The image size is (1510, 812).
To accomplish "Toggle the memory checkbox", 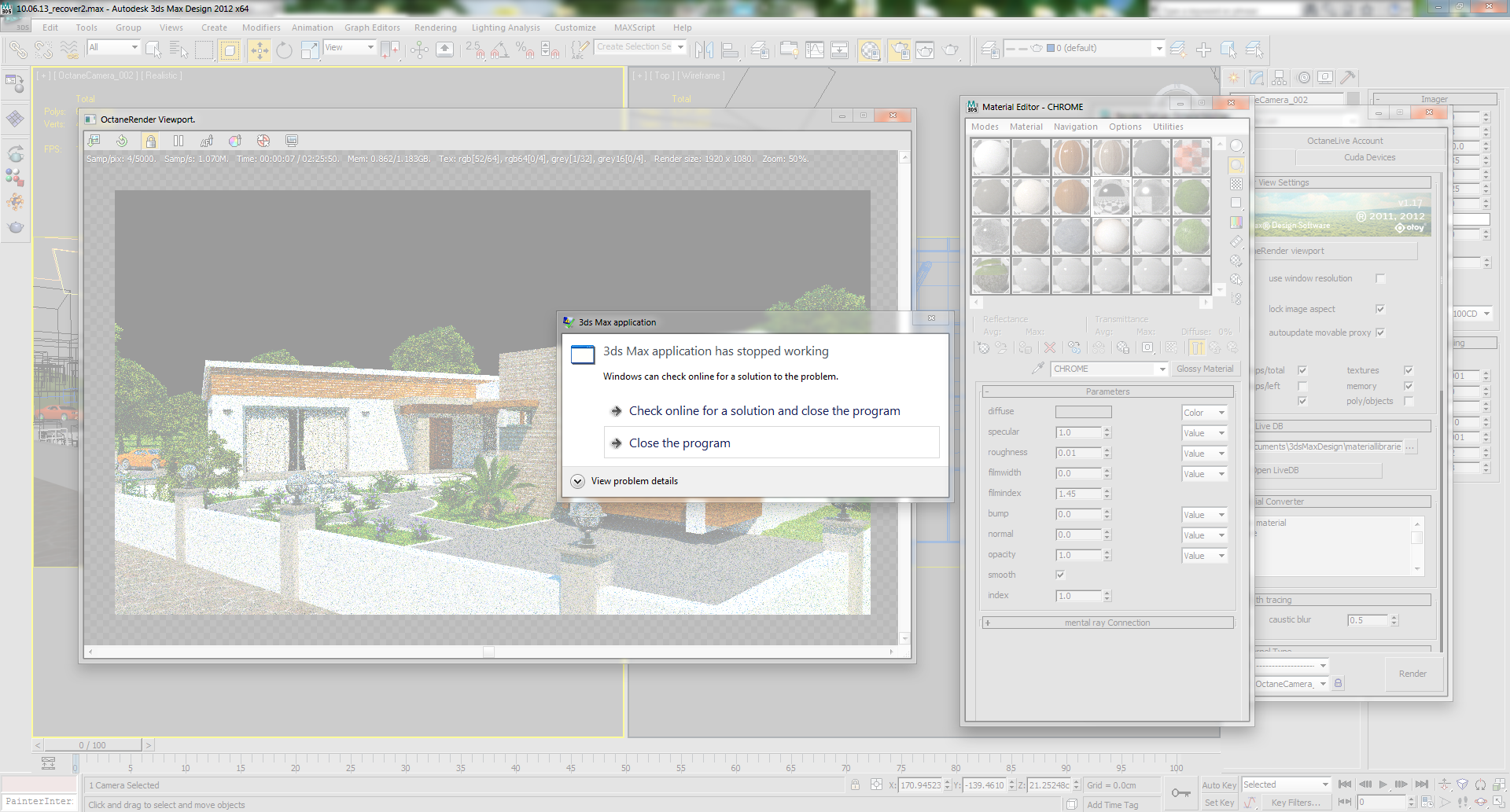I will [x=1409, y=386].
